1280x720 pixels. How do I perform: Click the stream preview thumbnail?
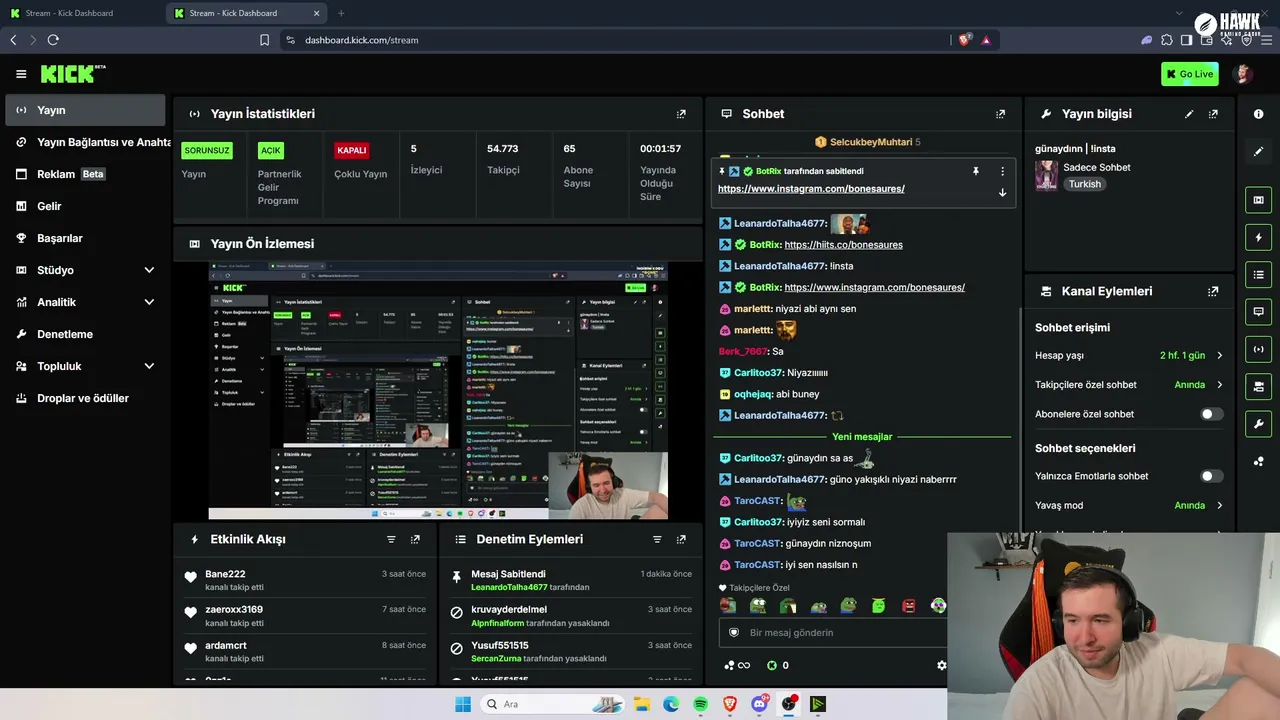(438, 391)
